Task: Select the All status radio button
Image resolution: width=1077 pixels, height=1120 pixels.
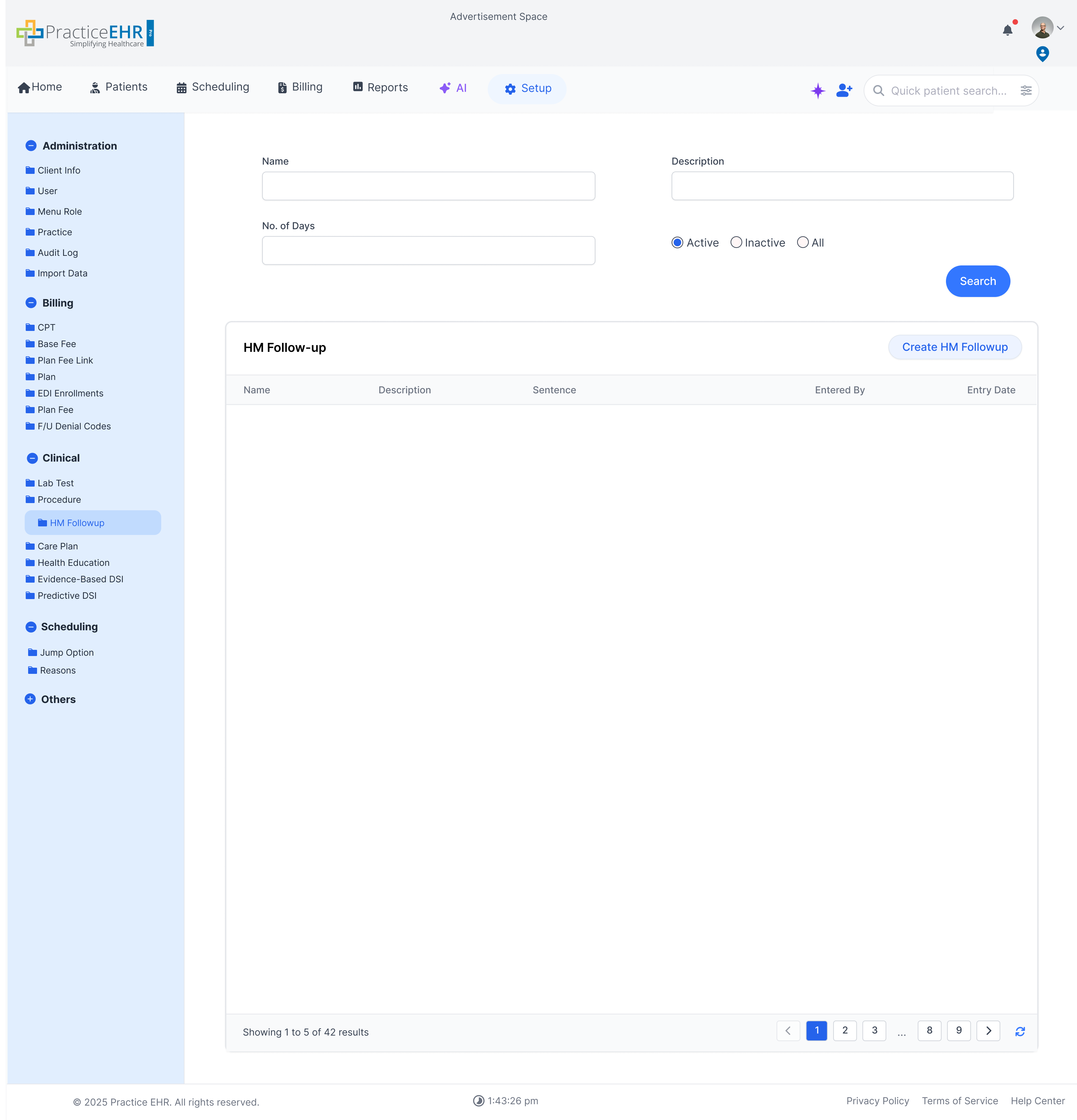Action: [x=803, y=242]
